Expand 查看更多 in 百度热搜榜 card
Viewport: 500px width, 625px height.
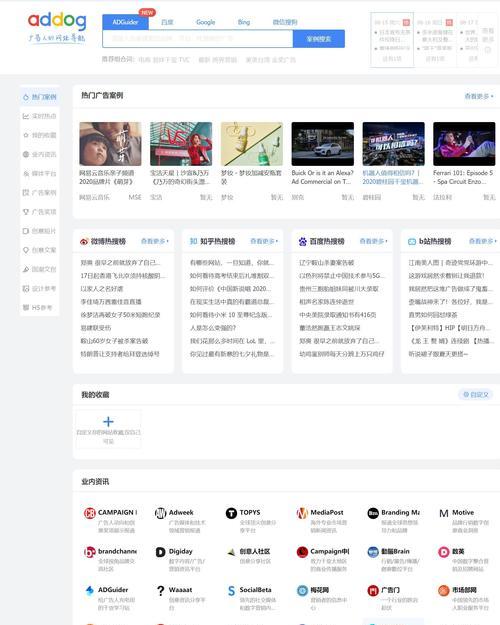point(373,241)
